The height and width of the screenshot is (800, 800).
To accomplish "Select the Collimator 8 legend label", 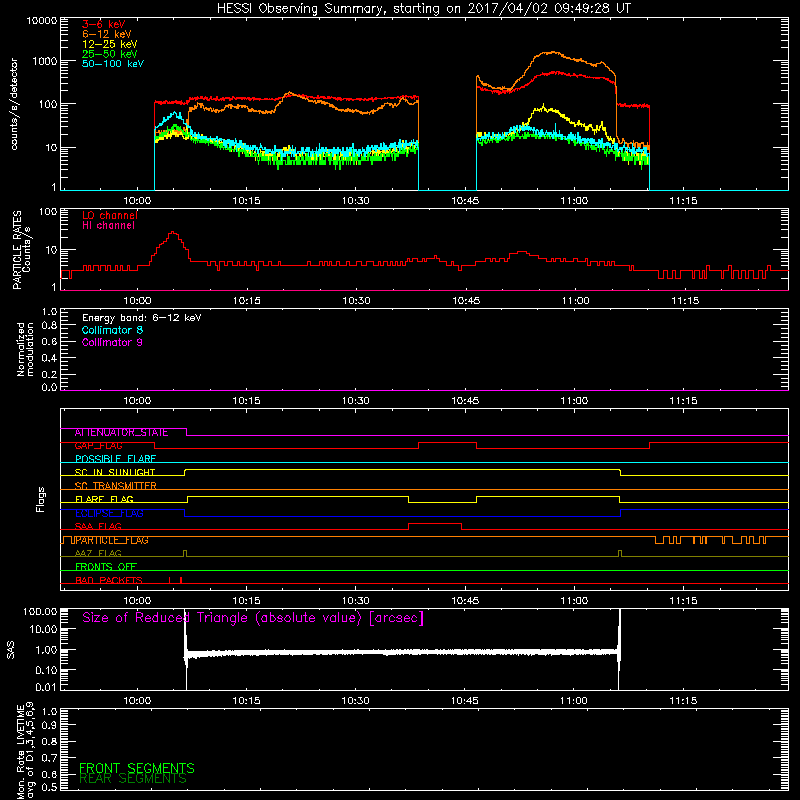I will pyautogui.click(x=112, y=330).
